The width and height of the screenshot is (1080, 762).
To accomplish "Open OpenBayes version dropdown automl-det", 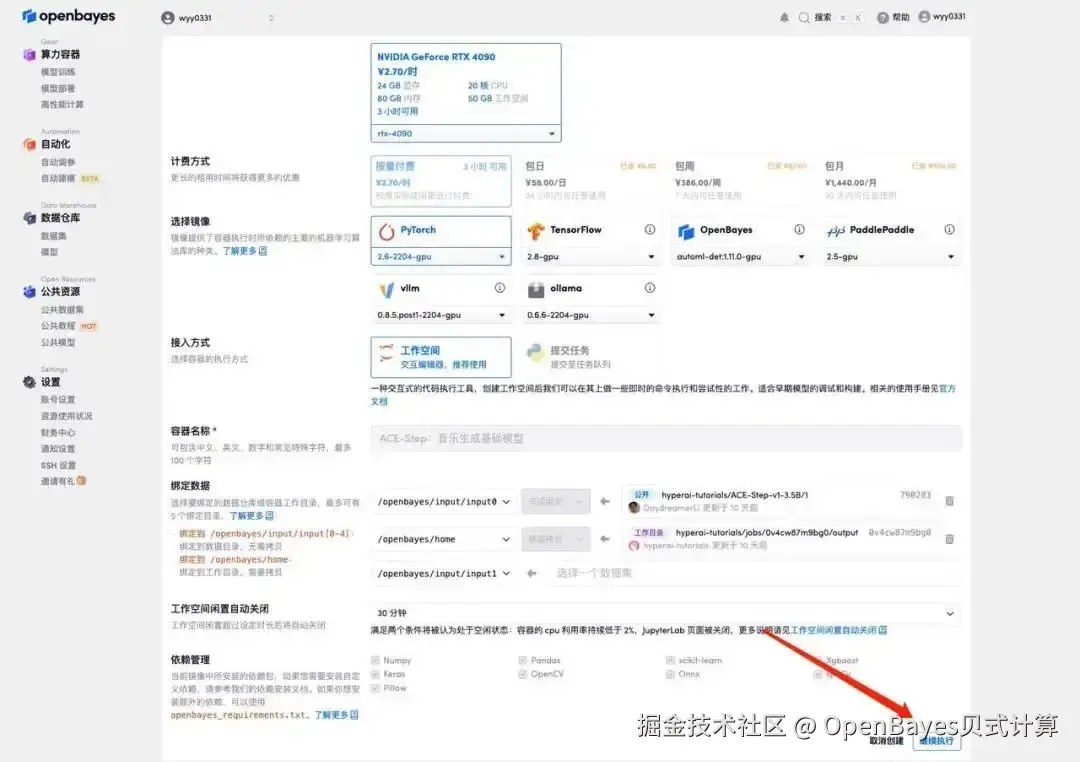I will [x=740, y=256].
